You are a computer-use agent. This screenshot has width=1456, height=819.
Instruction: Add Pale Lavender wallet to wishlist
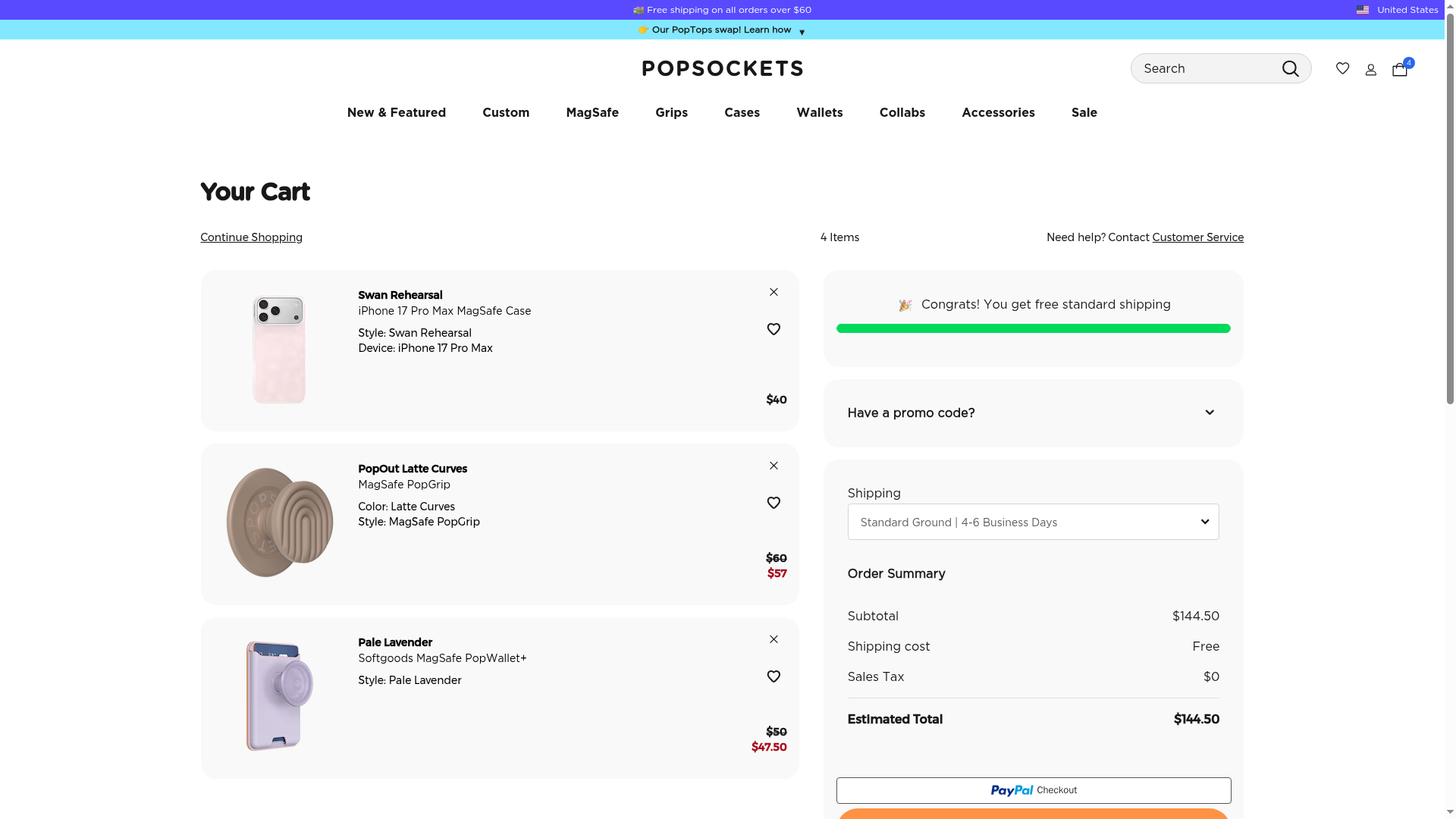pyautogui.click(x=773, y=676)
